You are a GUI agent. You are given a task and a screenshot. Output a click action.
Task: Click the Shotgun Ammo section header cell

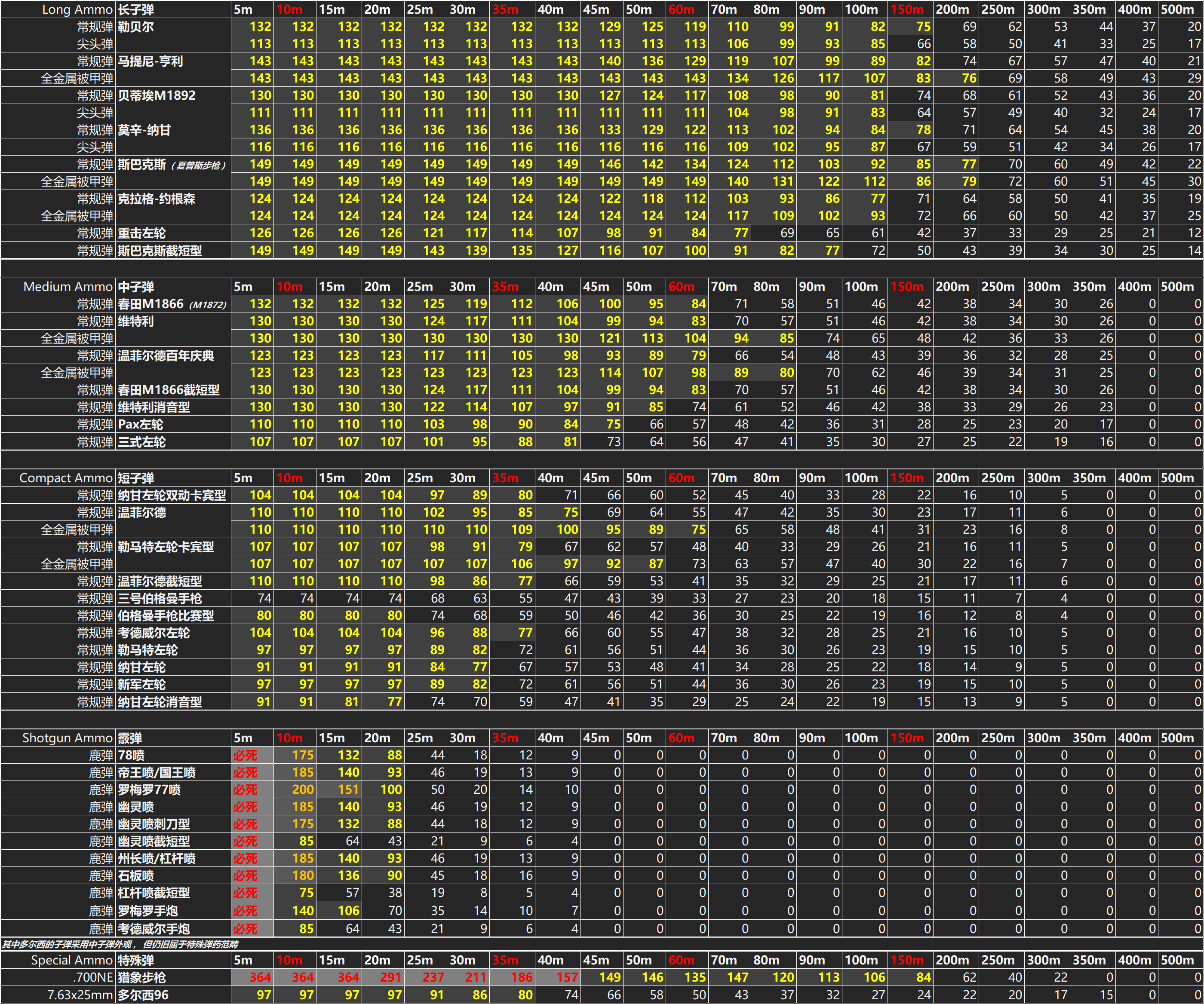[58, 738]
